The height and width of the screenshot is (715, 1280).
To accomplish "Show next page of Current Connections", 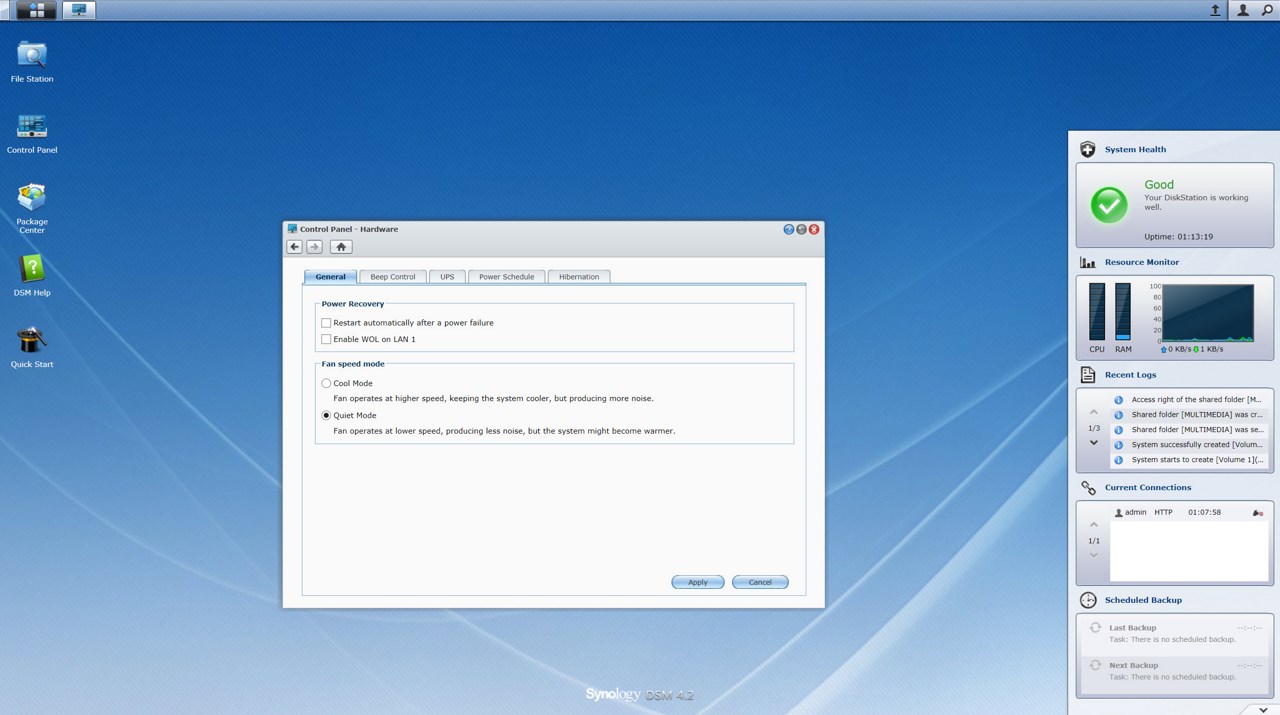I will tap(1093, 555).
